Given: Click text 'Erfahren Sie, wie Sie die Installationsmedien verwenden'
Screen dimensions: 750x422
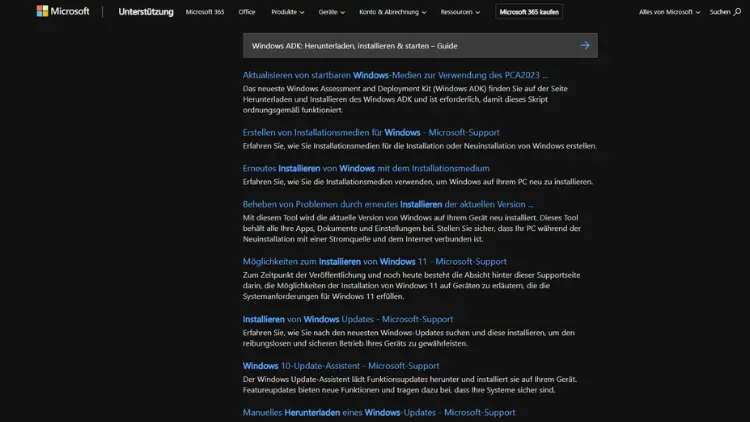Looking at the screenshot, I should click(x=339, y=182).
